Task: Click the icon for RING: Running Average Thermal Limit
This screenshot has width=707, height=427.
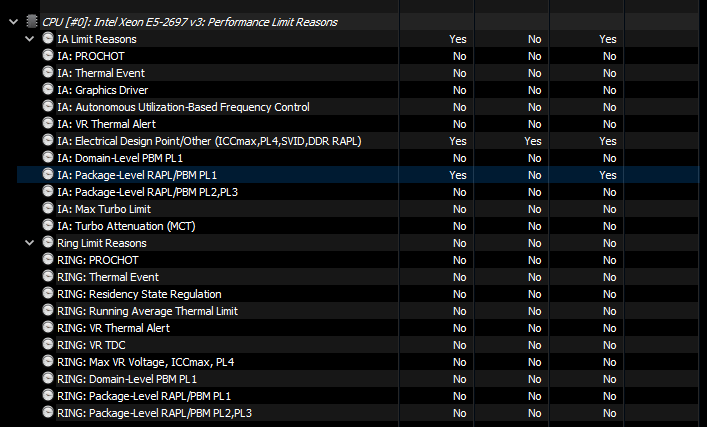Action: (x=48, y=310)
